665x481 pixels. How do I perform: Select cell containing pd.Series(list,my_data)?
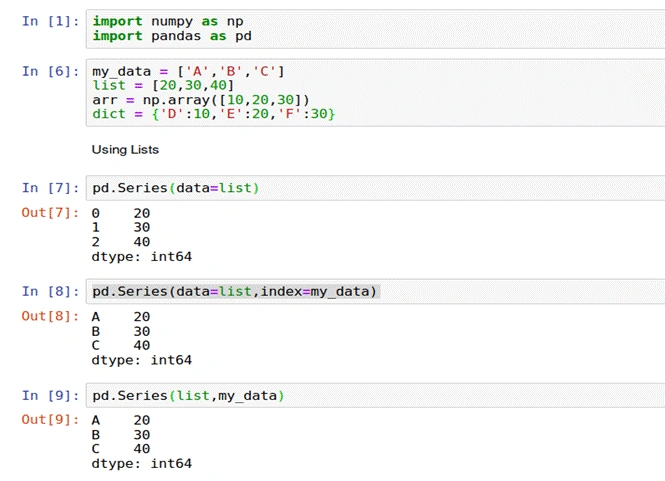tap(375, 395)
